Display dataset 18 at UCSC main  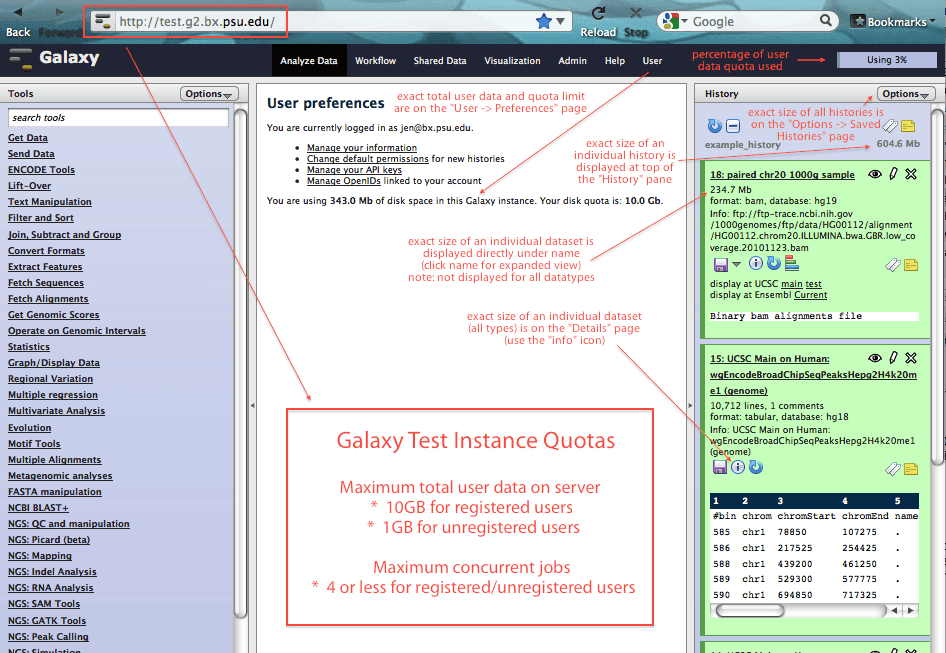coord(791,284)
